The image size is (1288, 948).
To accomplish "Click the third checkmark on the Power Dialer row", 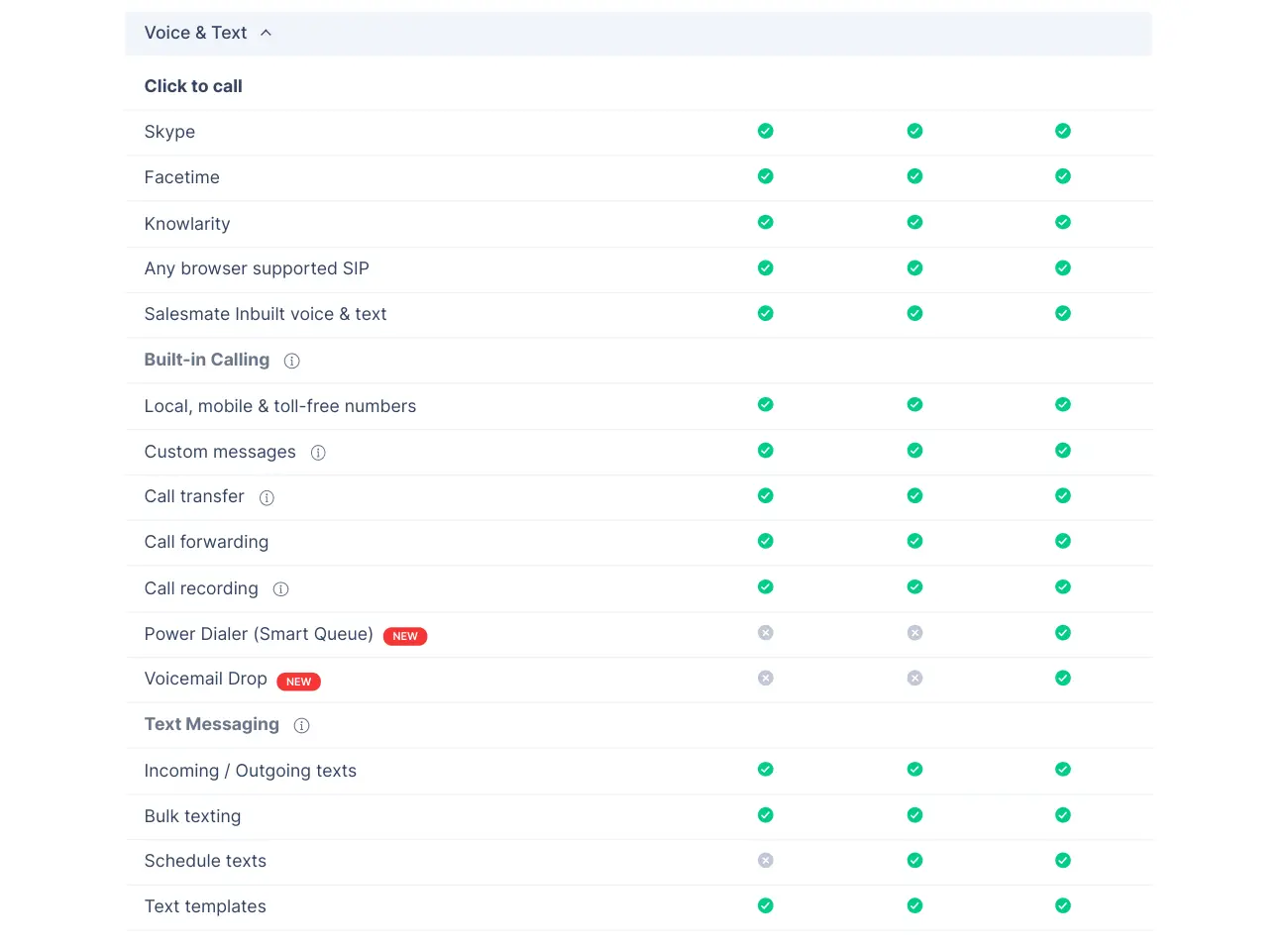I will 1062,632.
